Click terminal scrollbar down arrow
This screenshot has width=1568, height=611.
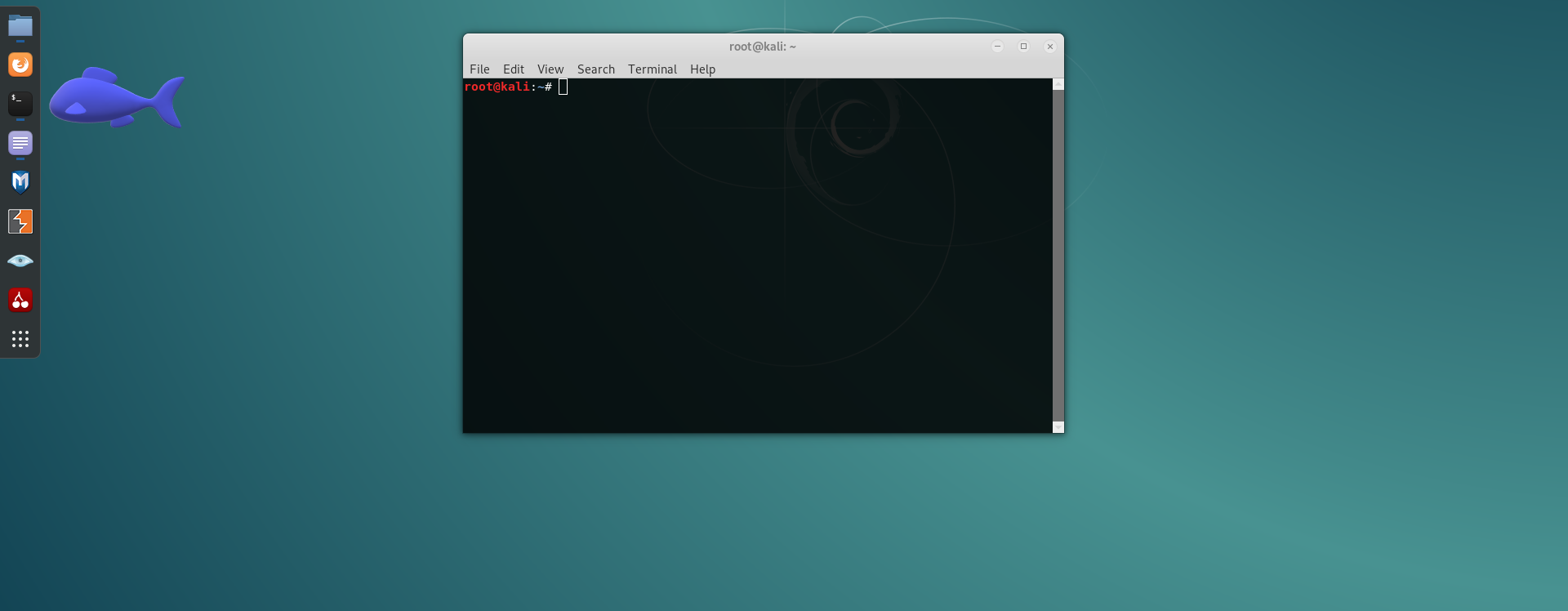1058,427
